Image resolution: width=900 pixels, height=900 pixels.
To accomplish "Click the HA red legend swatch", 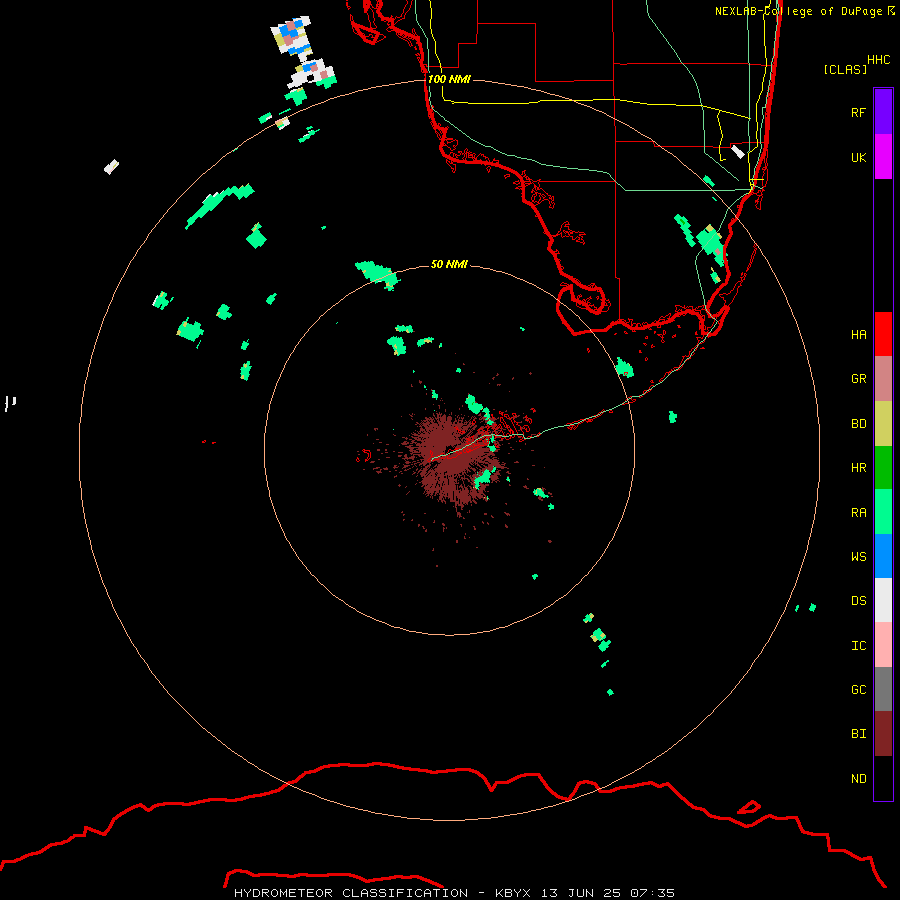I will (x=883, y=334).
